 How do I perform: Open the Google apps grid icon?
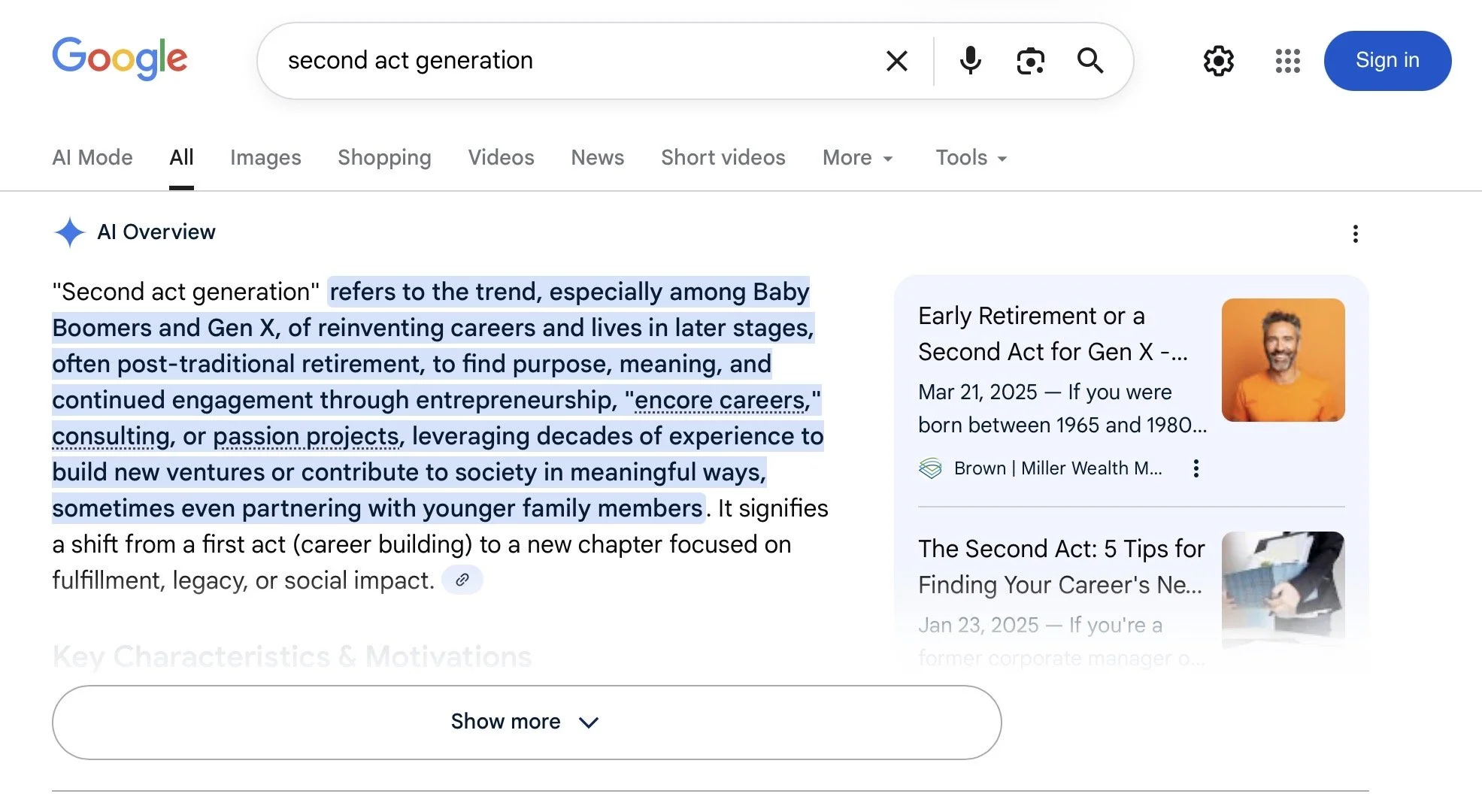click(1287, 61)
